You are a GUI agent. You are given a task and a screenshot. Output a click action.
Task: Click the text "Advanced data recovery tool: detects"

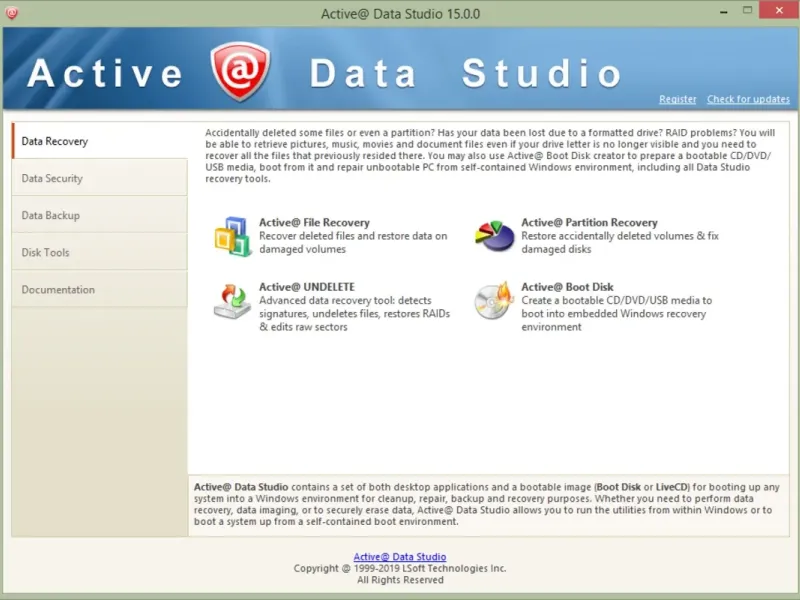coord(345,300)
